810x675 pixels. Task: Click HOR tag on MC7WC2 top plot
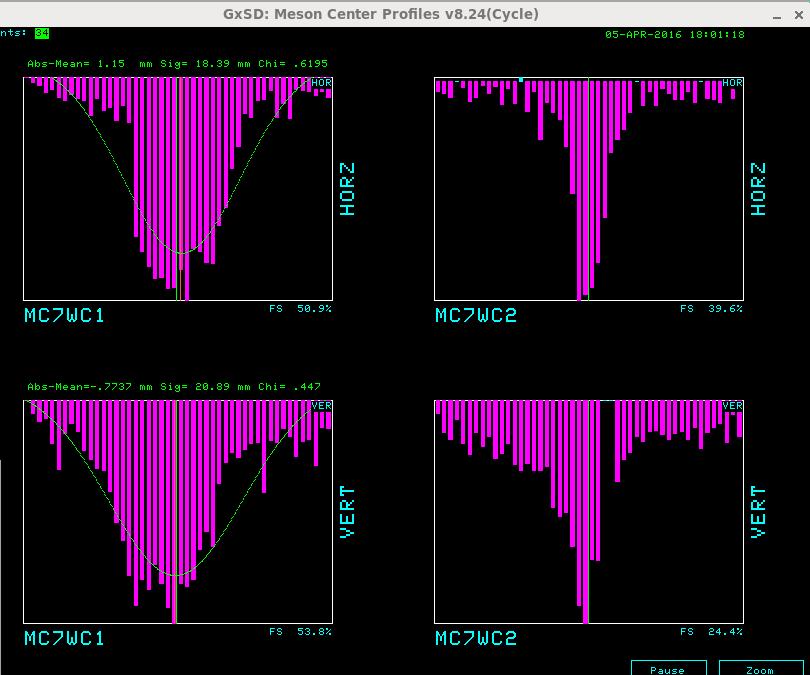(732, 83)
